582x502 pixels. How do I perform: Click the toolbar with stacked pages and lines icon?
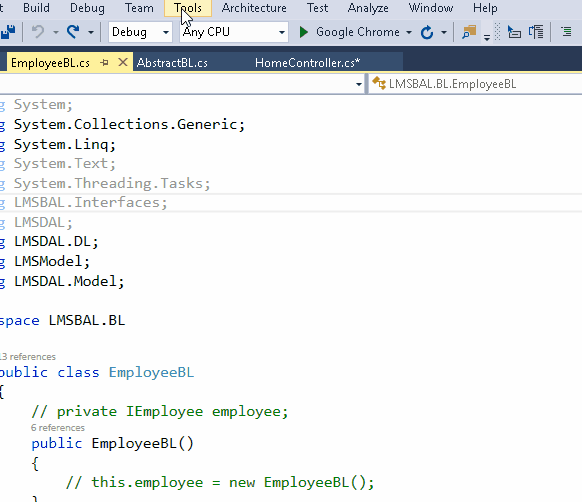point(536,32)
